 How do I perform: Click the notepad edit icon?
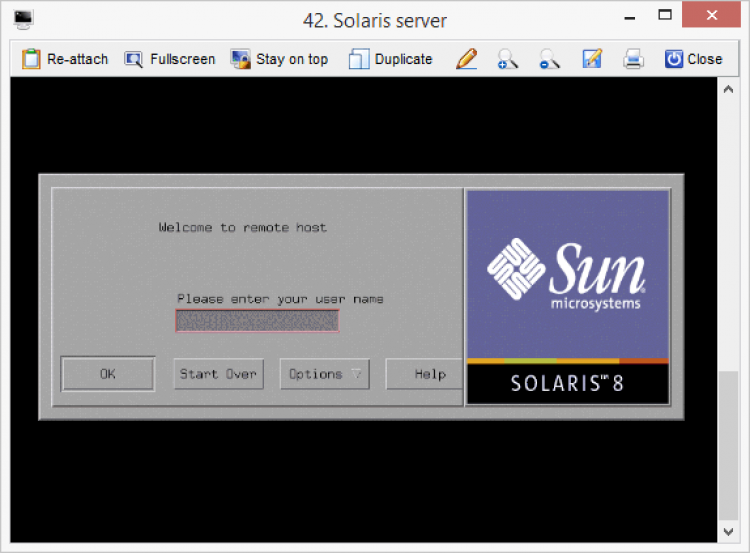[592, 59]
